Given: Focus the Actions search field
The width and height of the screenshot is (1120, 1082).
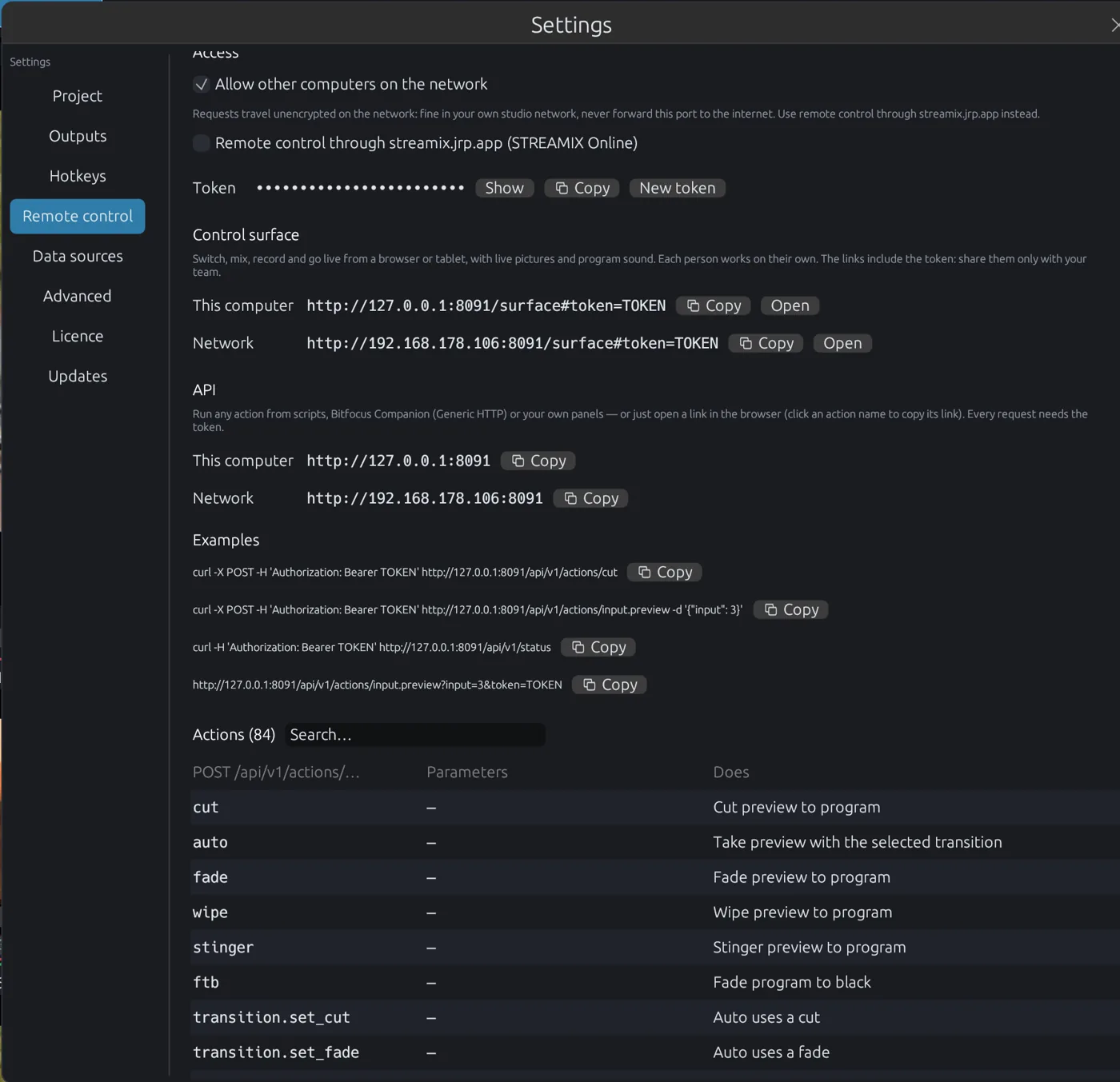Looking at the screenshot, I should pos(415,734).
